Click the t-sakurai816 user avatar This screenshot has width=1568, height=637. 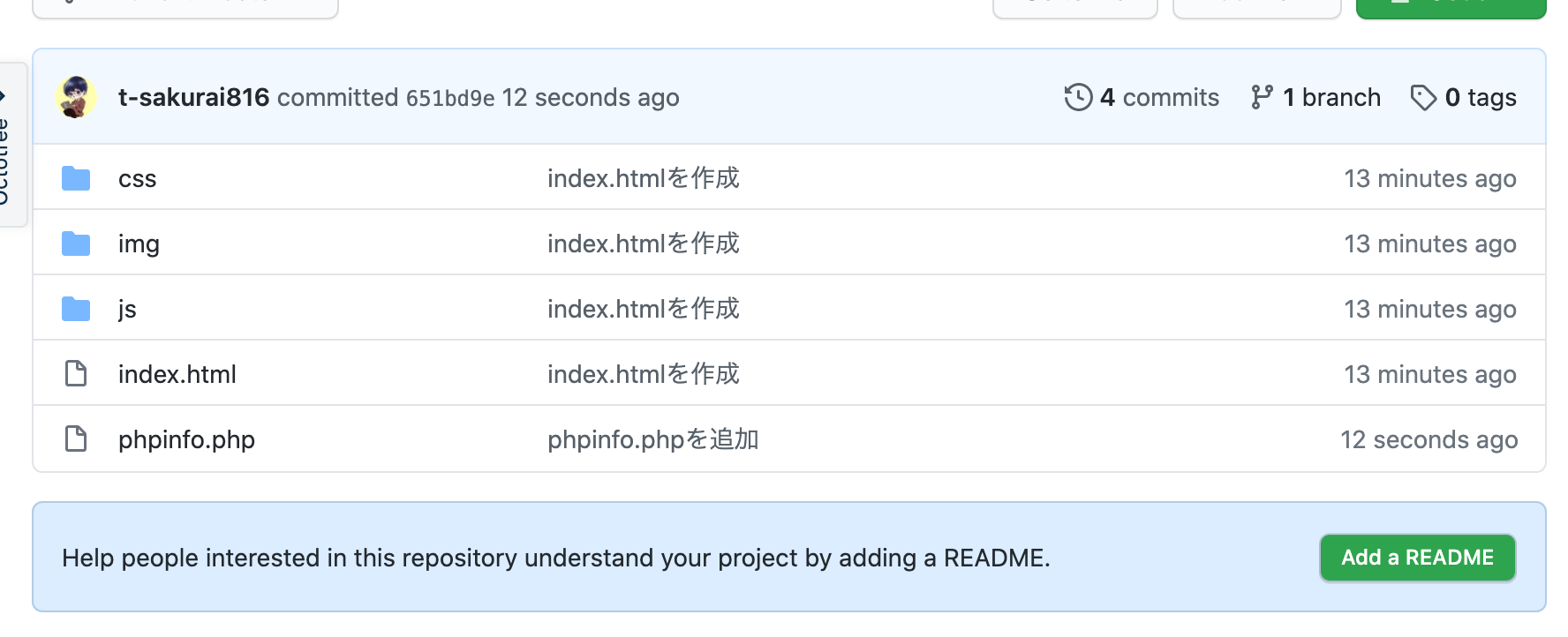coord(76,97)
